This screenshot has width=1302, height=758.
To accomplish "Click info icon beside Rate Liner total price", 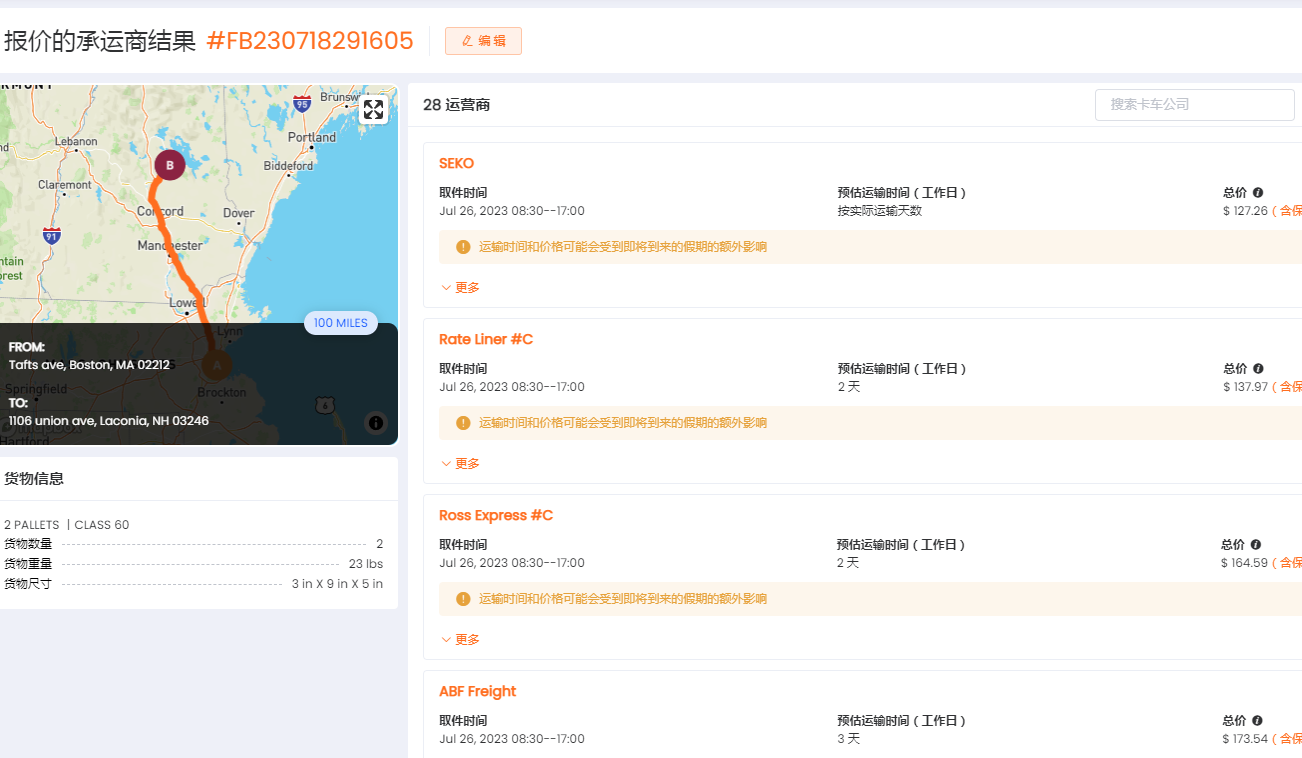I will tap(1258, 368).
